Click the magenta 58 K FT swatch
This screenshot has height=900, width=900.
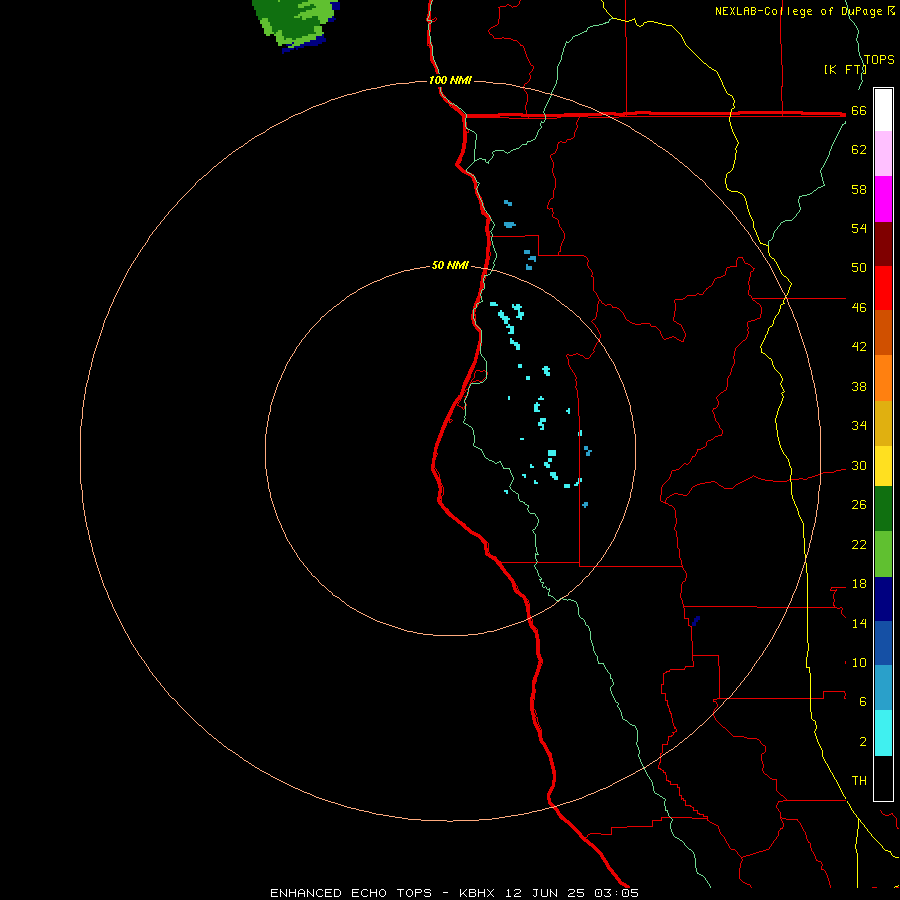click(x=883, y=199)
